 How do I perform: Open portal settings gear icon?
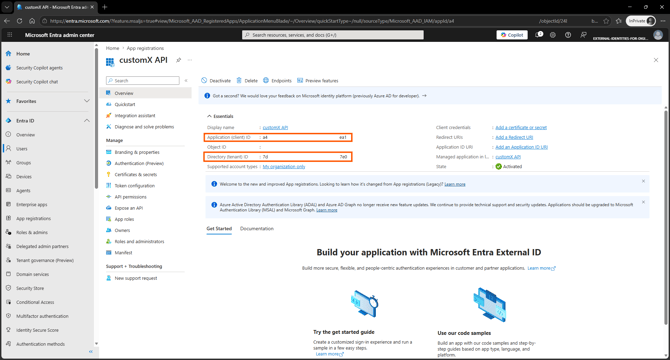click(553, 35)
